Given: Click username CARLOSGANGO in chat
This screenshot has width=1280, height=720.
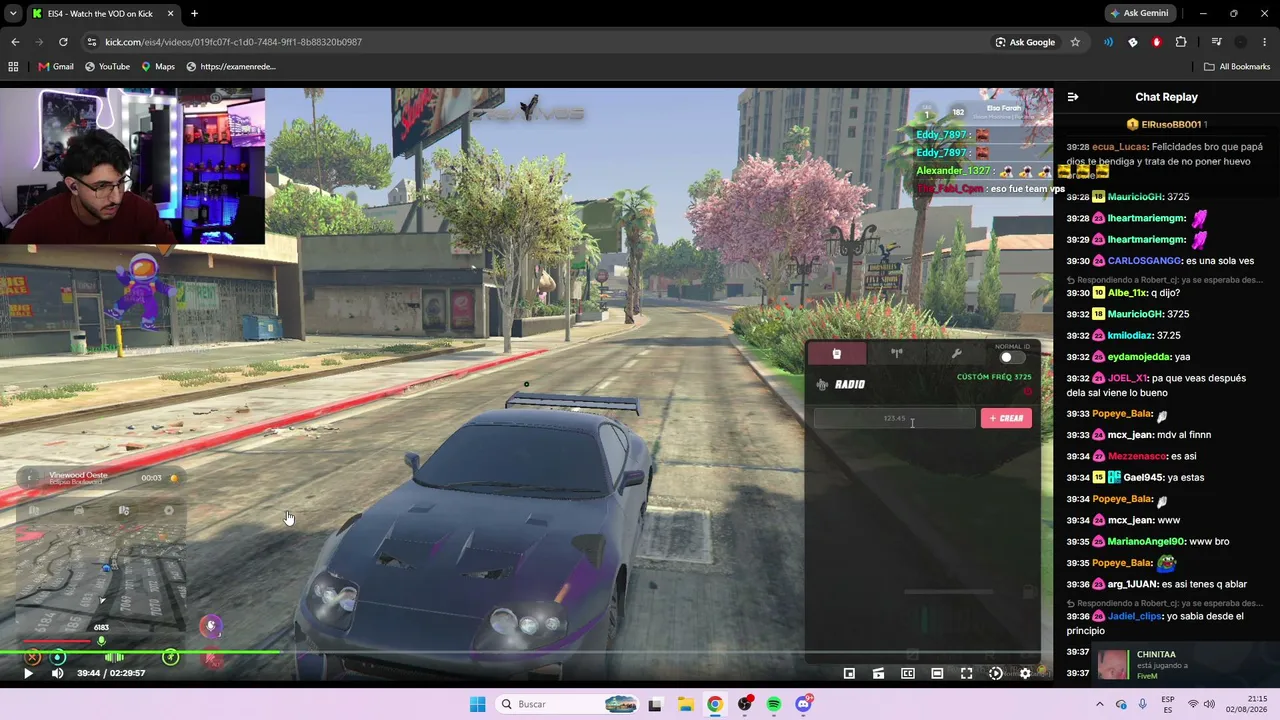Looking at the screenshot, I should [x=1145, y=261].
